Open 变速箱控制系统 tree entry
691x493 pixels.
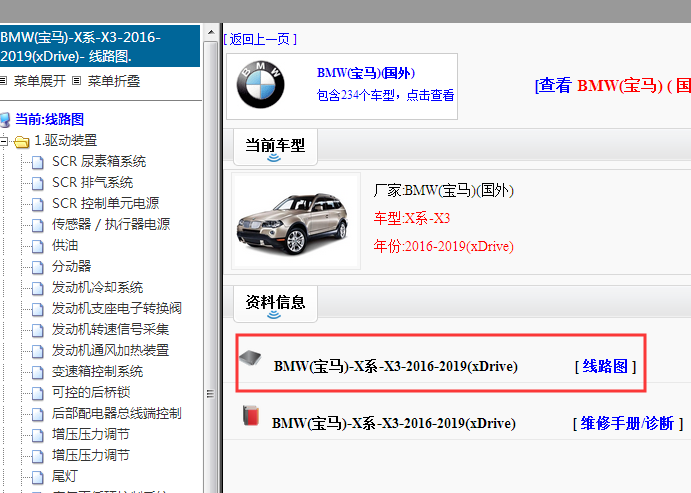pos(97,372)
